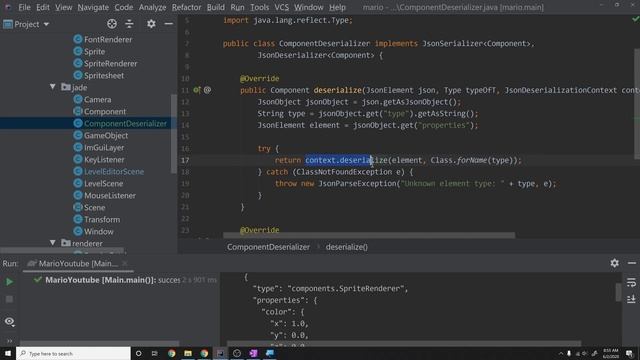The width and height of the screenshot is (640, 360).
Task: Select Component class in project tree
Action: 100,111
